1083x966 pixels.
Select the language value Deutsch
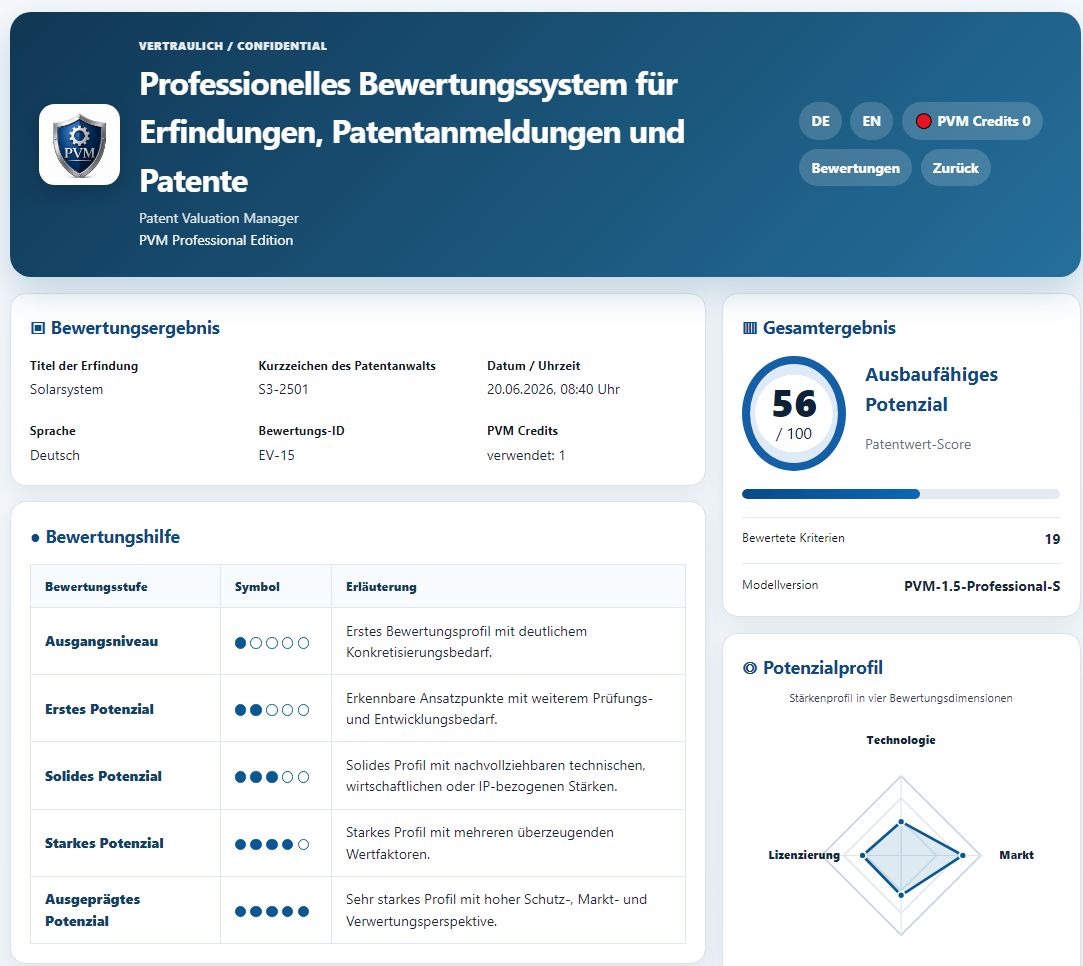coord(55,456)
